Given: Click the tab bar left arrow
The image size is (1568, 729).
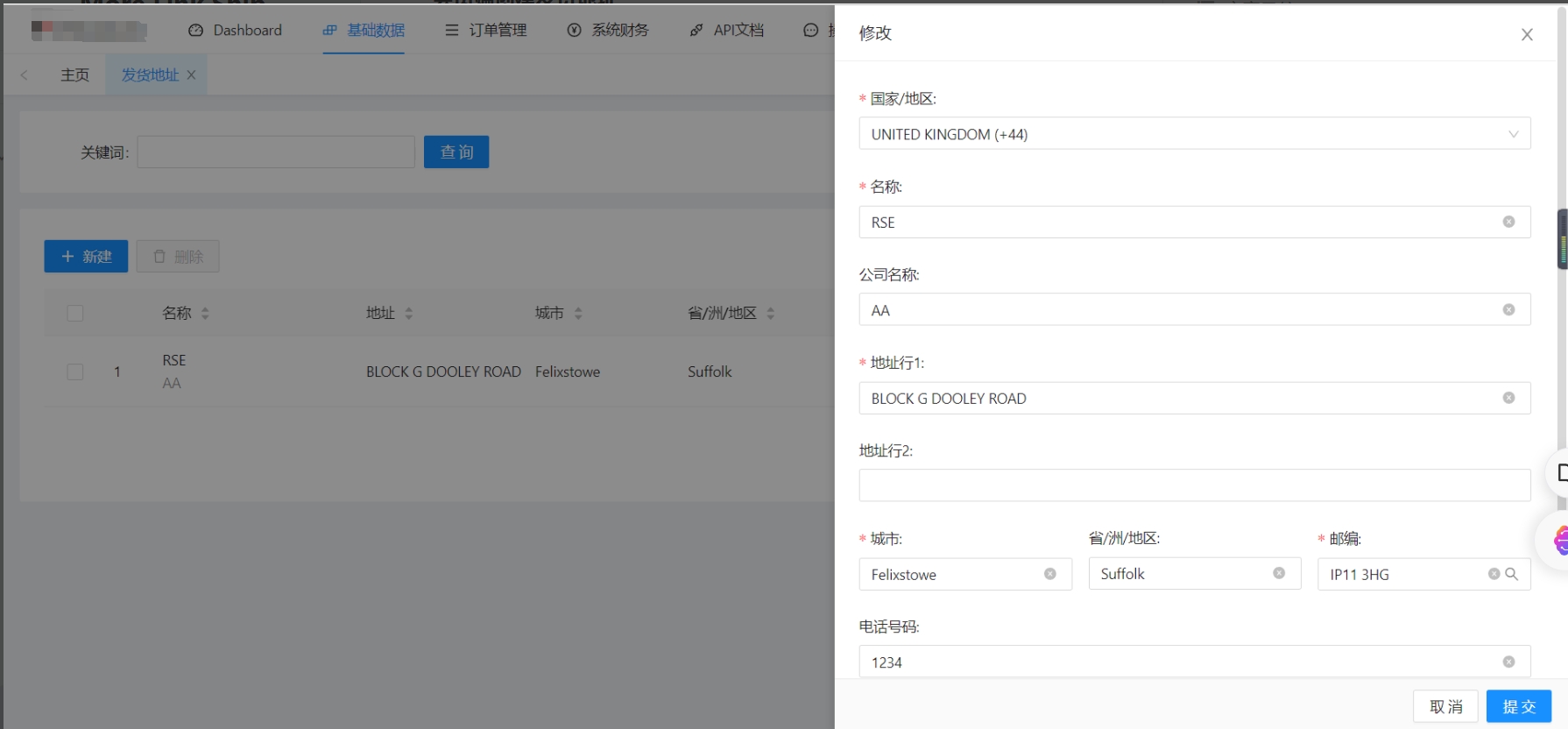Looking at the screenshot, I should click(24, 74).
